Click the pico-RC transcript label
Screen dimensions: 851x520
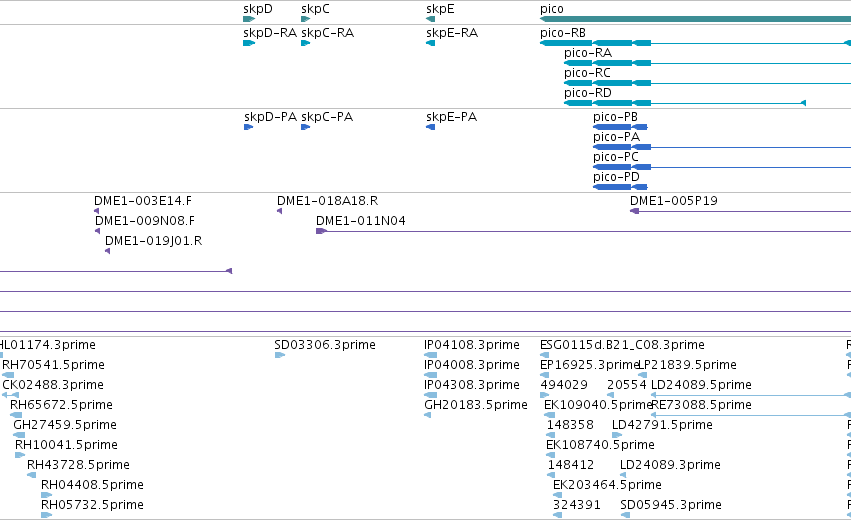587,73
